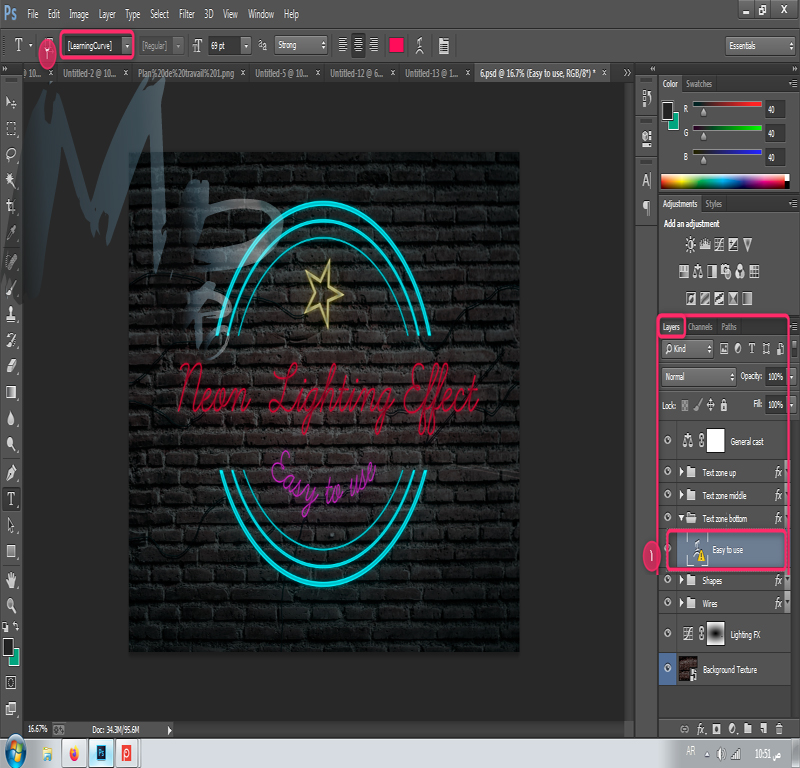The width and height of the screenshot is (800, 768).
Task: Click the color spectrum ramp
Action: (x=724, y=181)
